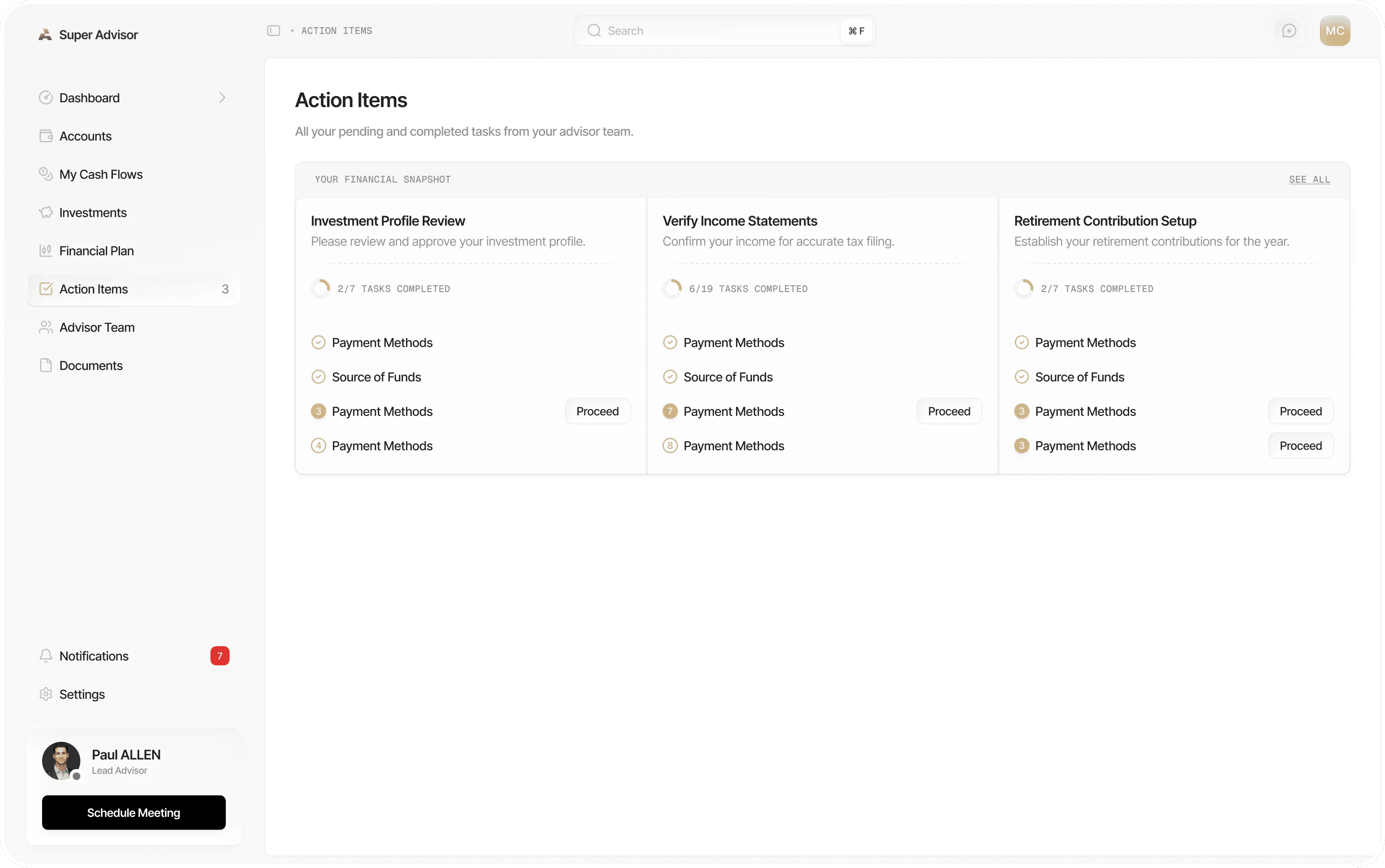The height and width of the screenshot is (868, 1385).
Task: Open the MC user avatar menu
Action: [1334, 31]
